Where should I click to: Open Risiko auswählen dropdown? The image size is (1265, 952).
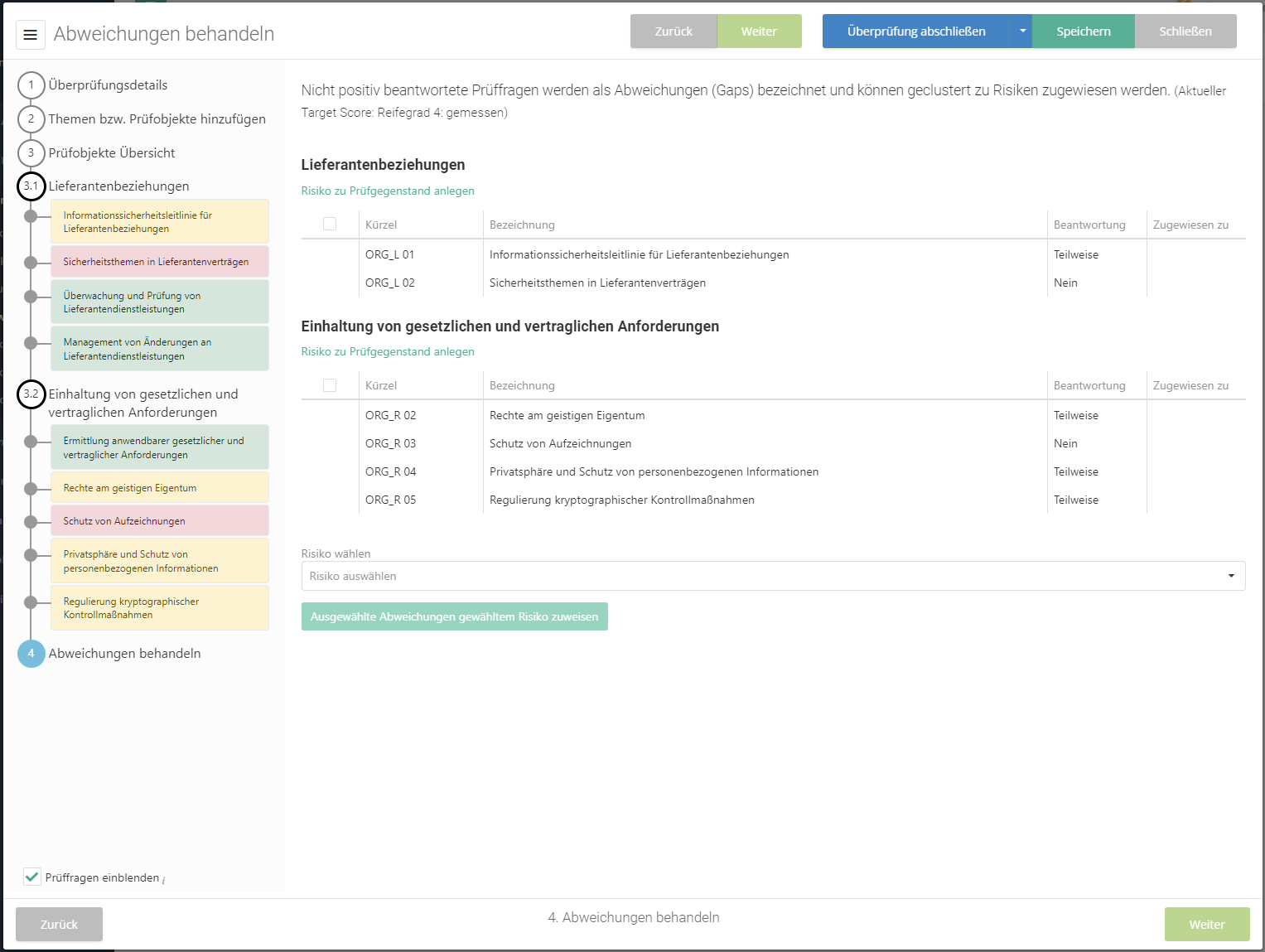click(x=772, y=576)
